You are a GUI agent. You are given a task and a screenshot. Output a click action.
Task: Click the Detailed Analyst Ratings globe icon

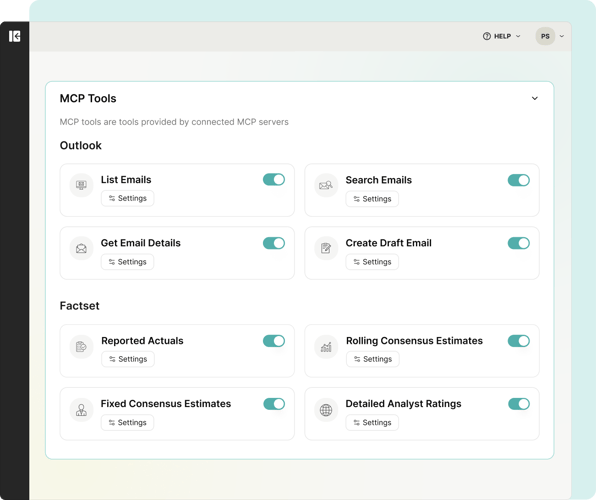point(326,410)
